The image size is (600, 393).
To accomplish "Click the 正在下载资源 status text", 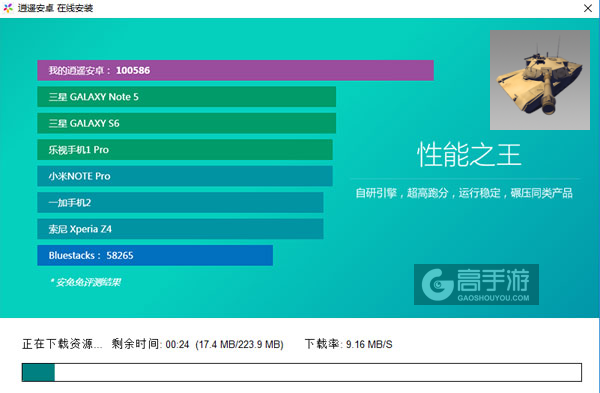I will [x=62, y=344].
